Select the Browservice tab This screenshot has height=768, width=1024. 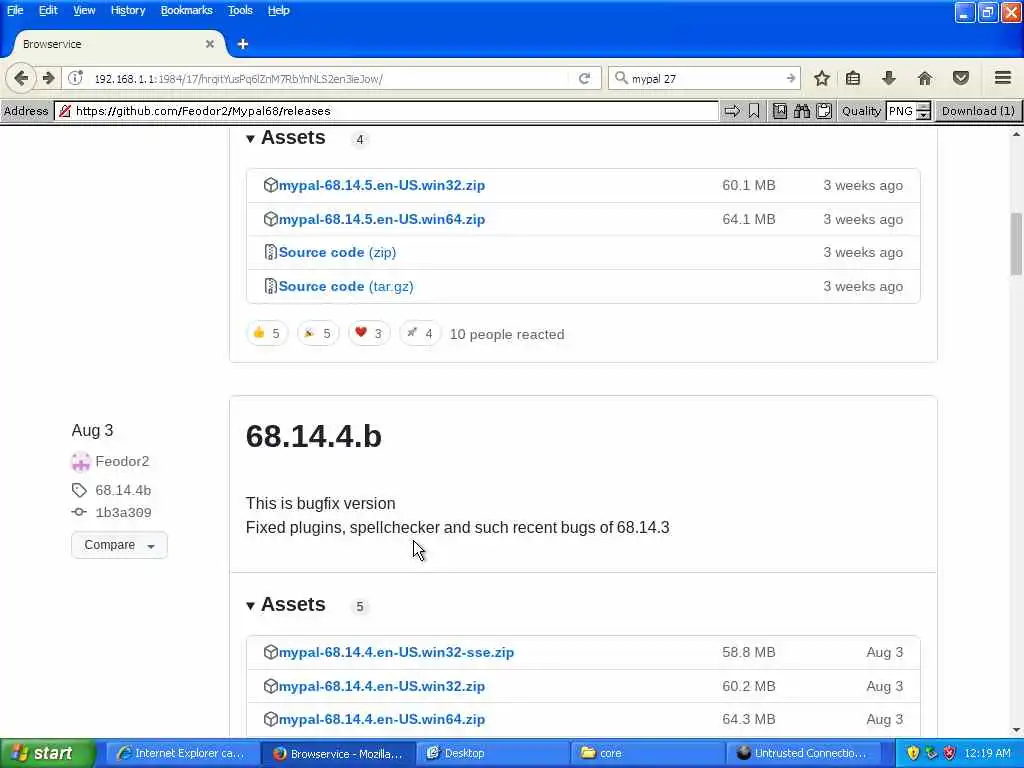click(x=118, y=44)
